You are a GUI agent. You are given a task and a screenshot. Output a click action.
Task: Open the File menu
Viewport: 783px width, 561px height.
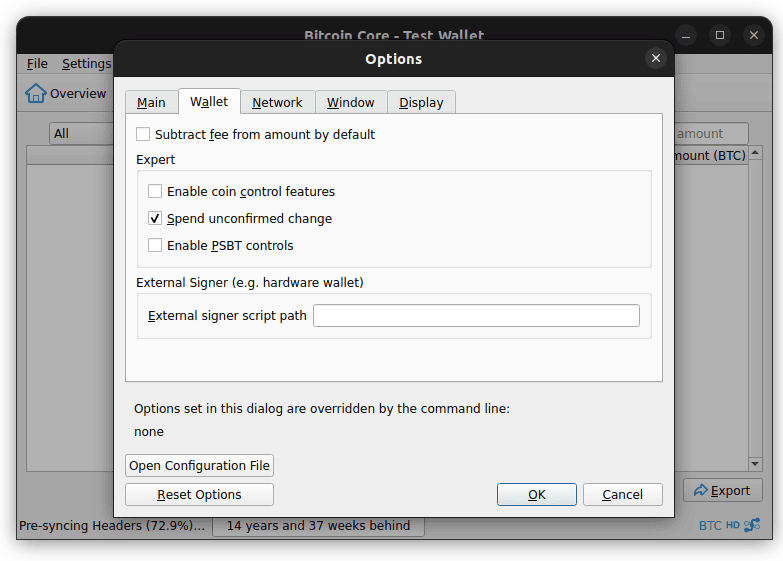(x=37, y=64)
